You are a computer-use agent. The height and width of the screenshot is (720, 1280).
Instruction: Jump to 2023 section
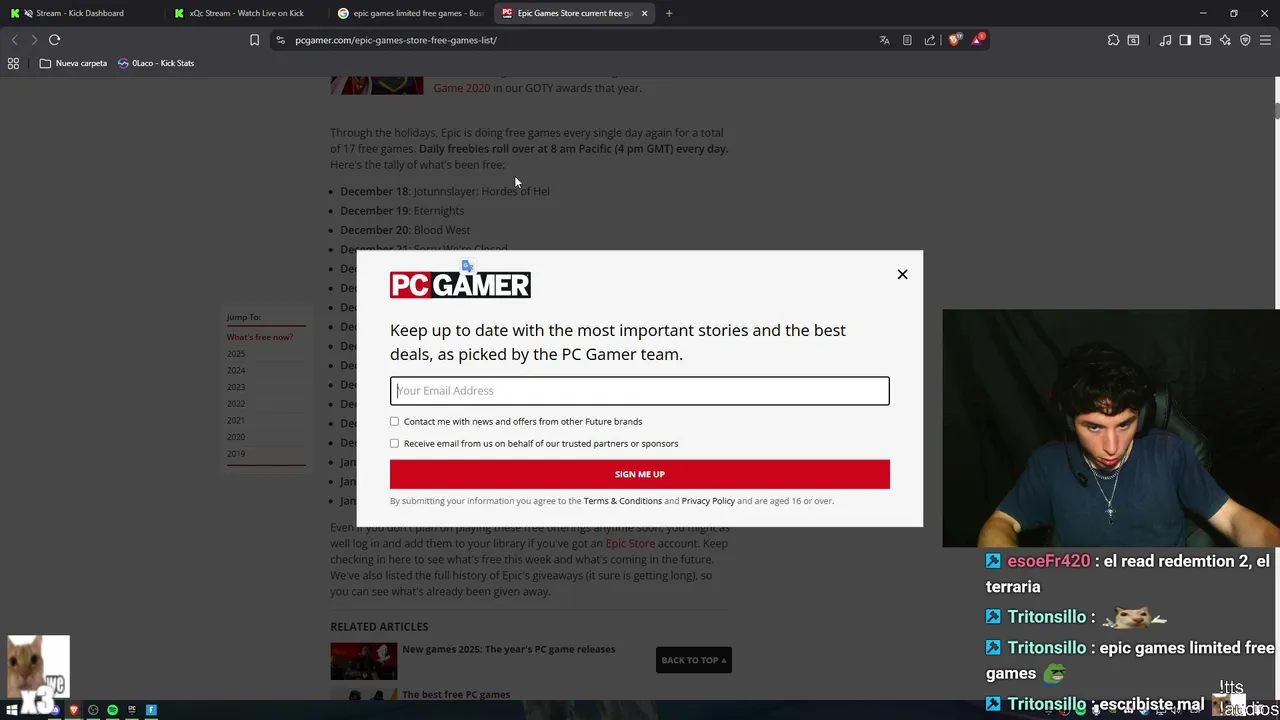(236, 387)
